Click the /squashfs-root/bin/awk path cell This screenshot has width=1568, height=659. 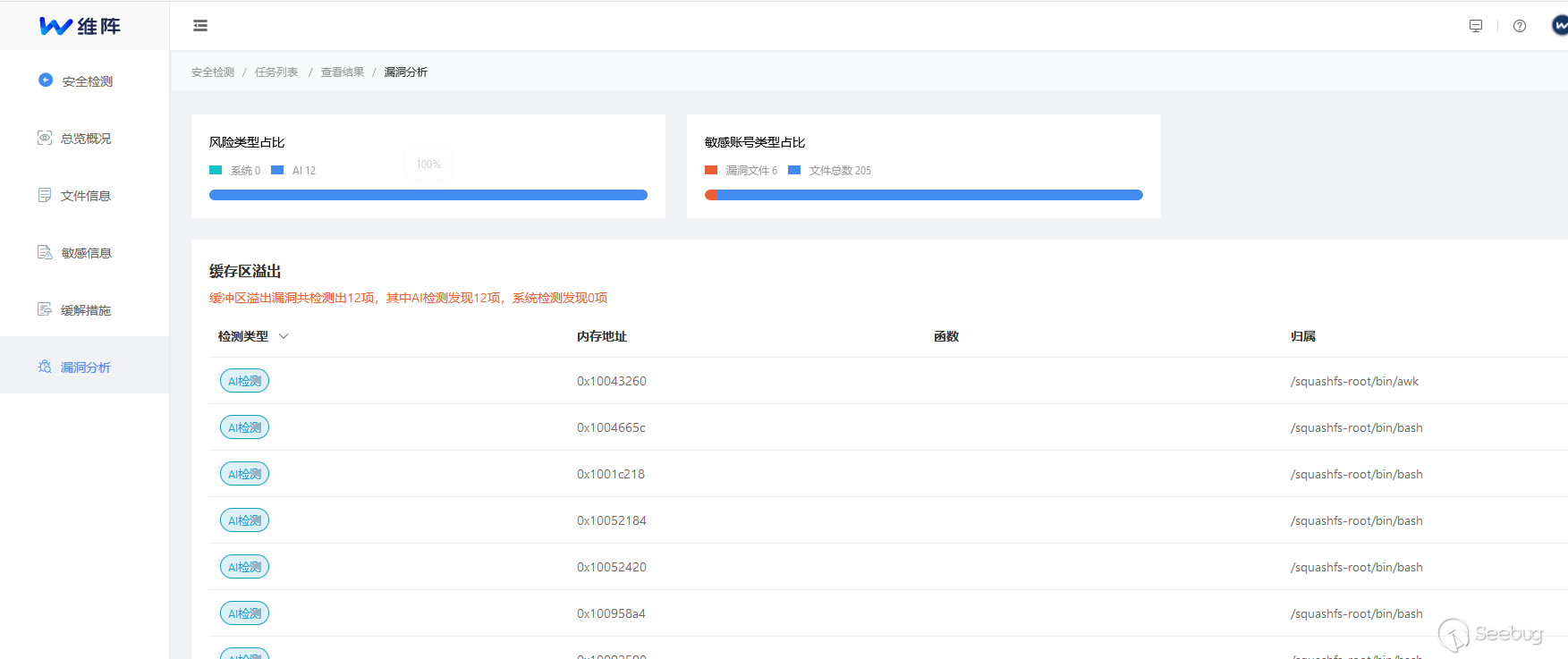[x=1354, y=381]
